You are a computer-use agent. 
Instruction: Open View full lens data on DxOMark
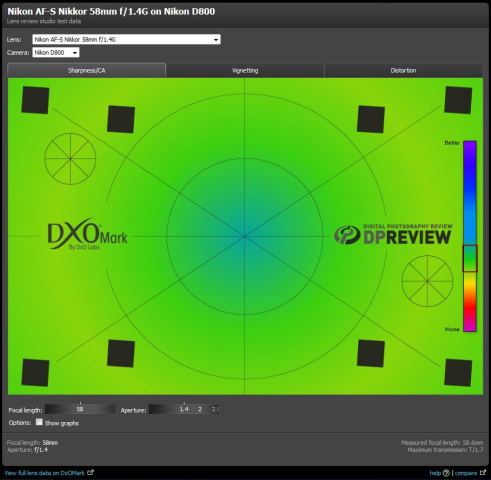pos(45,473)
